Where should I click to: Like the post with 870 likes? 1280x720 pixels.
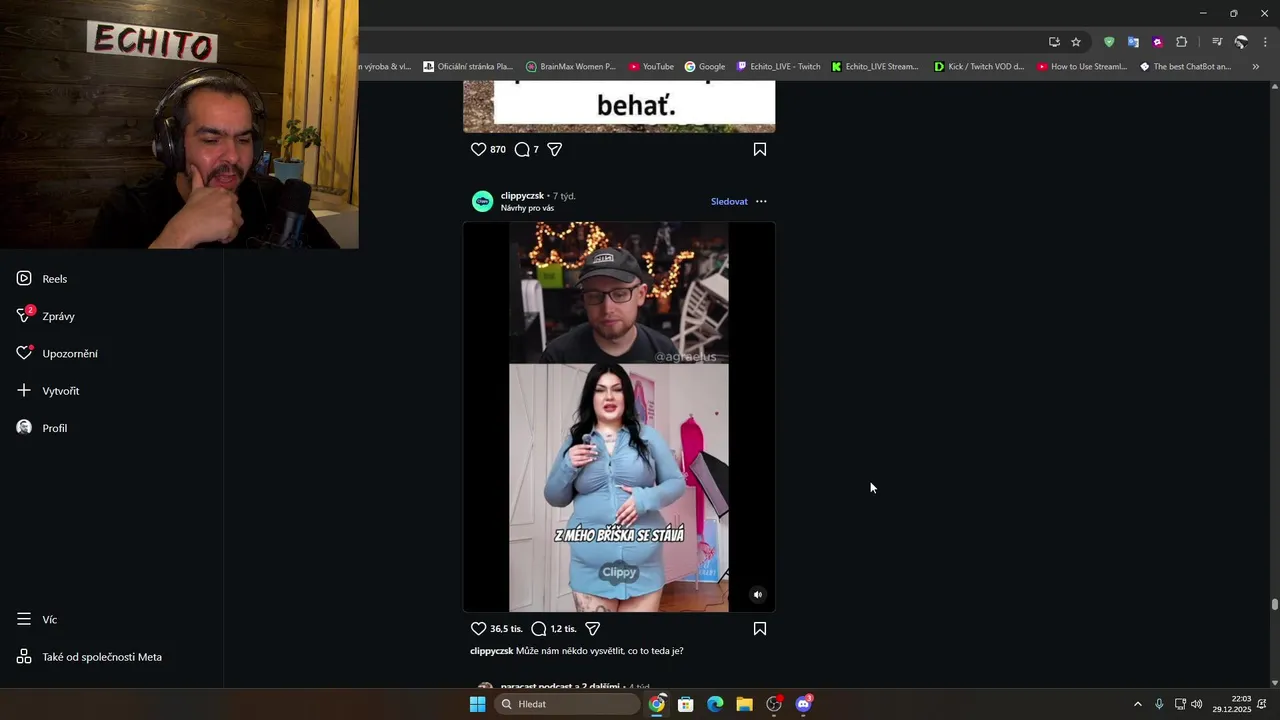click(478, 149)
